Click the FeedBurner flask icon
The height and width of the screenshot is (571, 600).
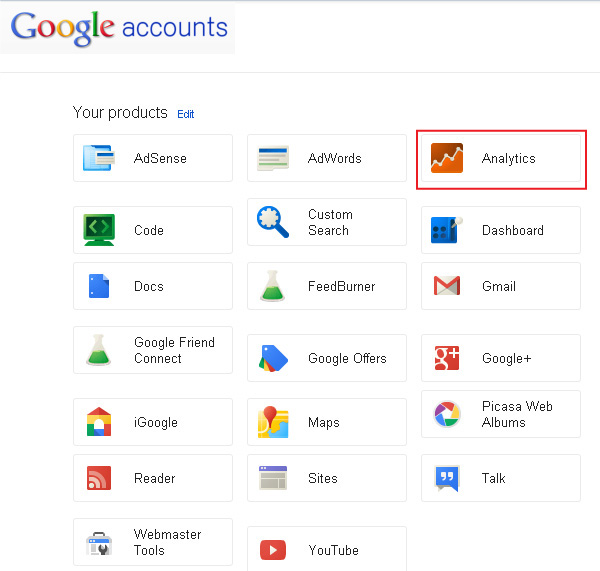coord(272,286)
